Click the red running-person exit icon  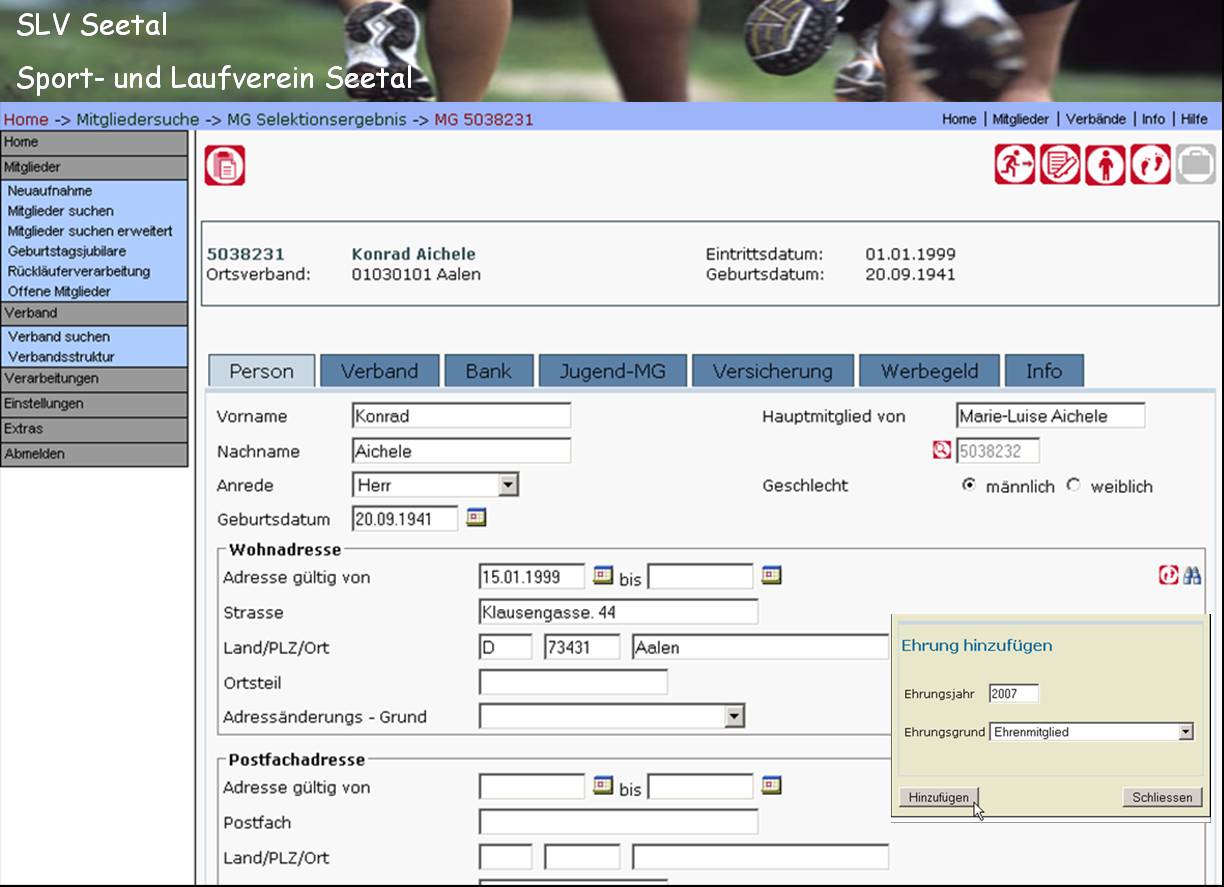[x=1014, y=165]
